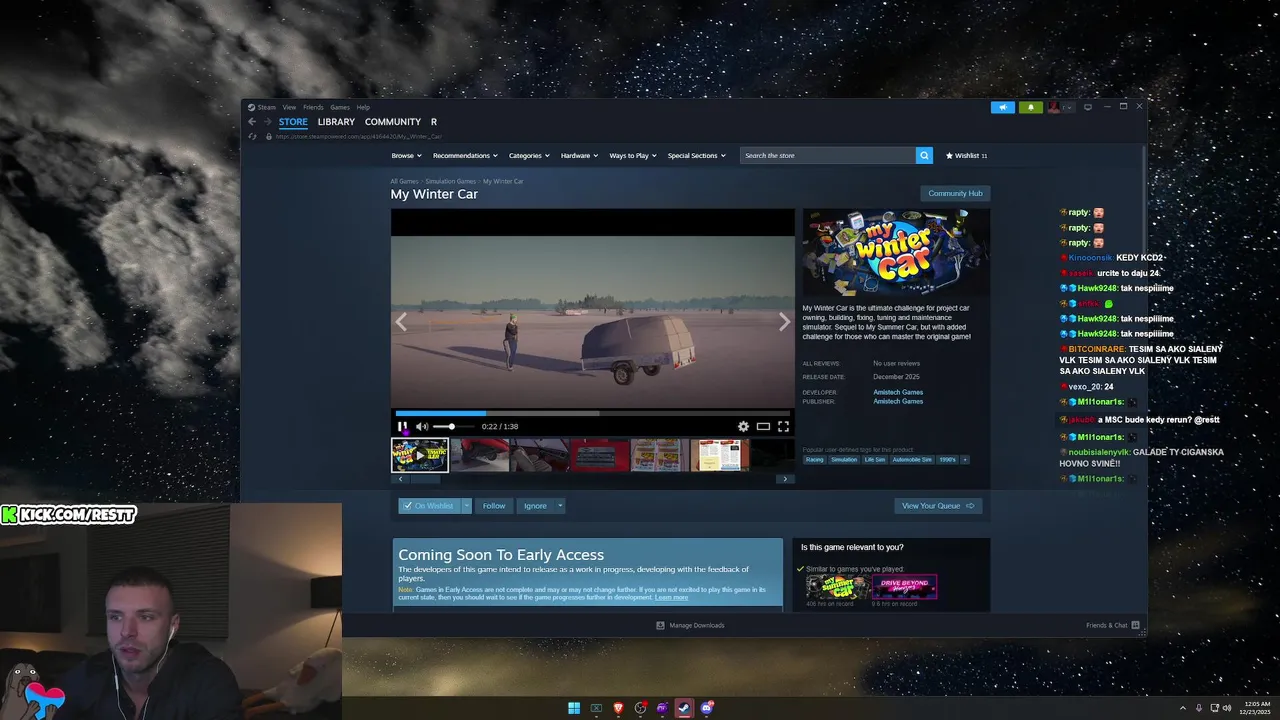This screenshot has width=1280, height=720.
Task: Open the Wishlist star link
Action: (966, 155)
